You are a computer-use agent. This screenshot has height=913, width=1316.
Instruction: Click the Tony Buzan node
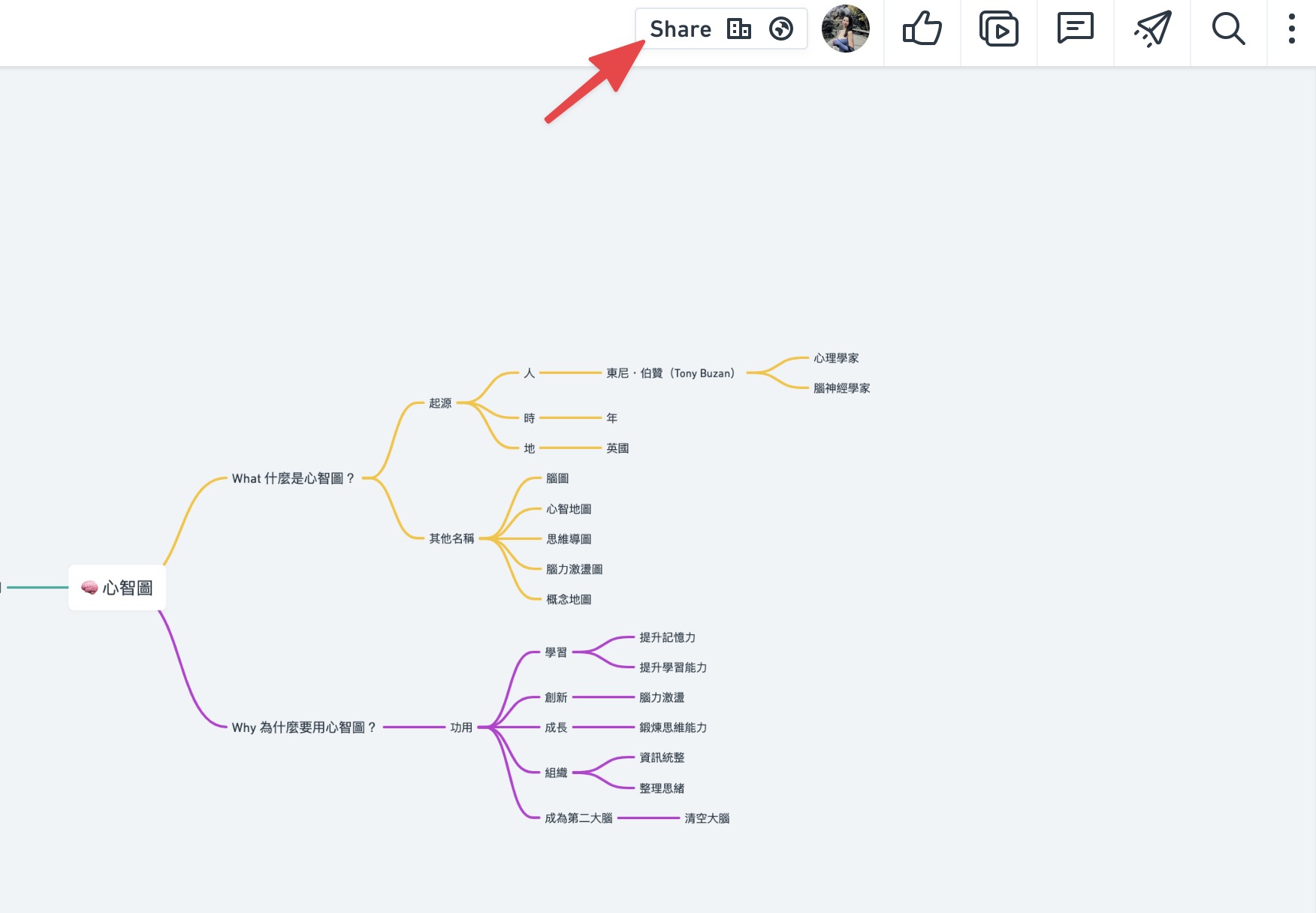pyautogui.click(x=671, y=373)
